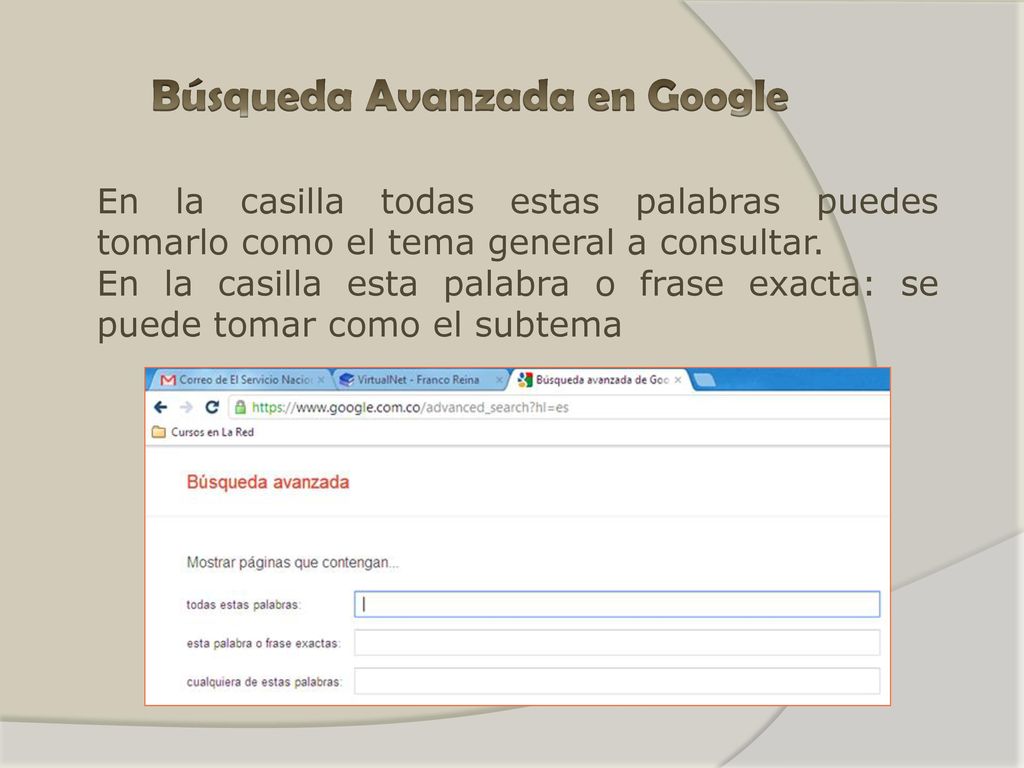Click the browser back arrow
This screenshot has height=768, width=1024.
point(161,408)
